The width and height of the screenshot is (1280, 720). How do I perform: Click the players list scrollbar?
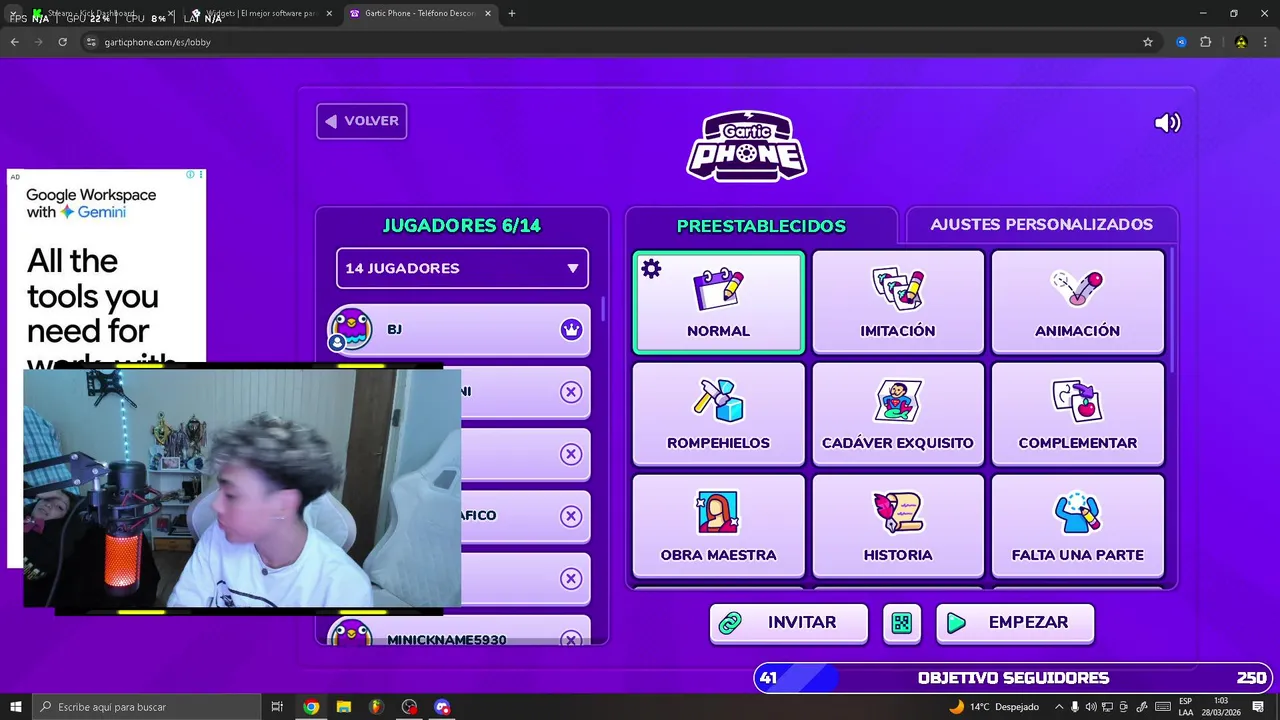tap(602, 309)
